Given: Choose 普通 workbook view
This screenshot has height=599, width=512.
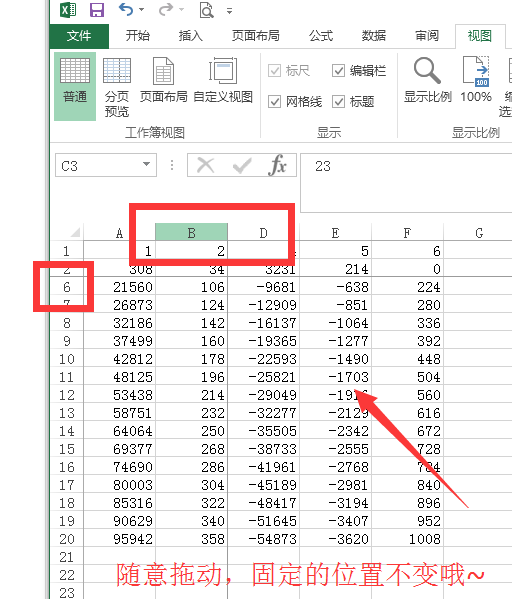Looking at the screenshot, I should click(75, 86).
